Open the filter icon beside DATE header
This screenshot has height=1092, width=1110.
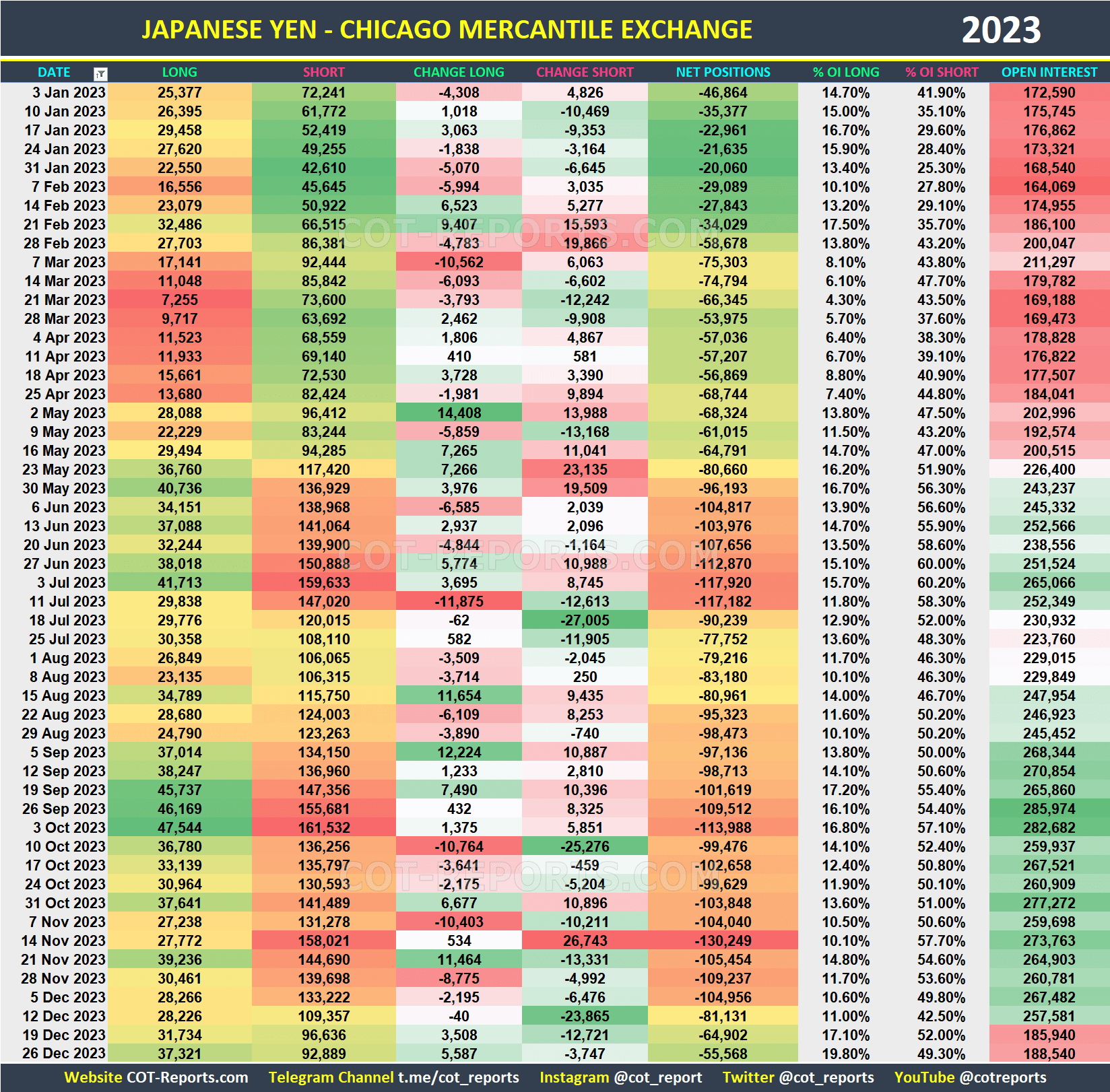(x=100, y=72)
